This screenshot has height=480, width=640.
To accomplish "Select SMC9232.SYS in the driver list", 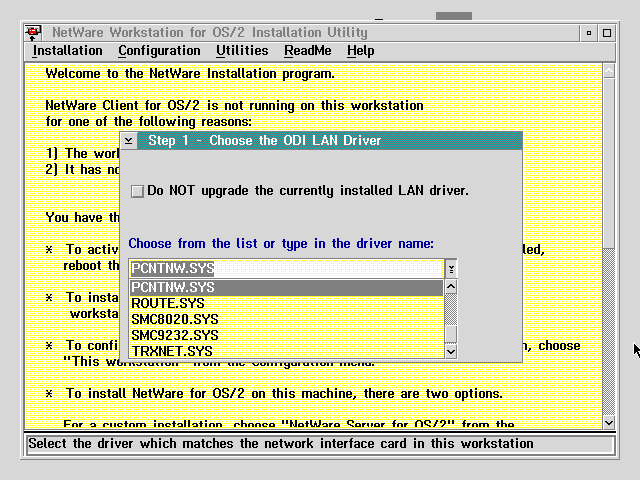I will 287,335.
